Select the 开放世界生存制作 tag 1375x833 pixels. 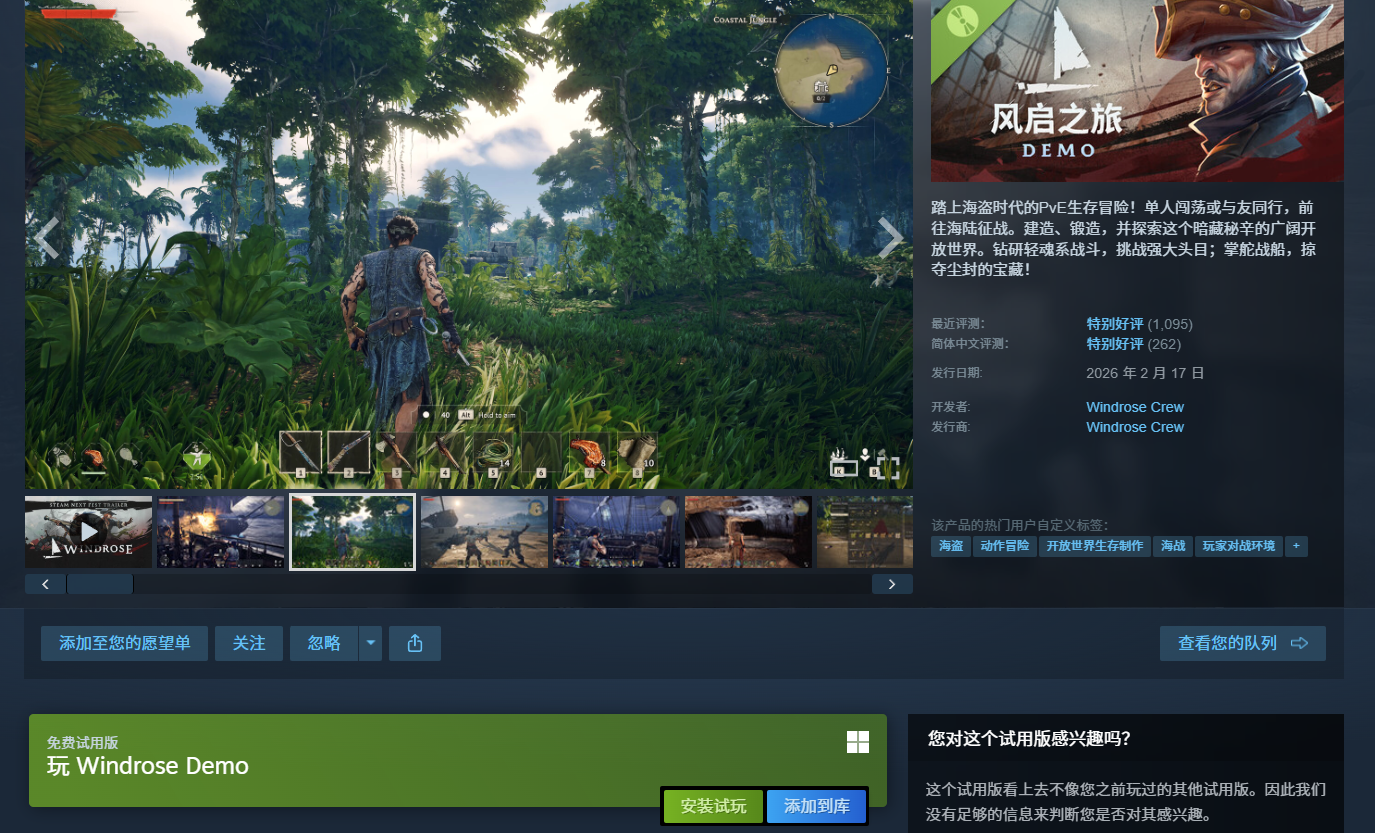(x=1095, y=546)
